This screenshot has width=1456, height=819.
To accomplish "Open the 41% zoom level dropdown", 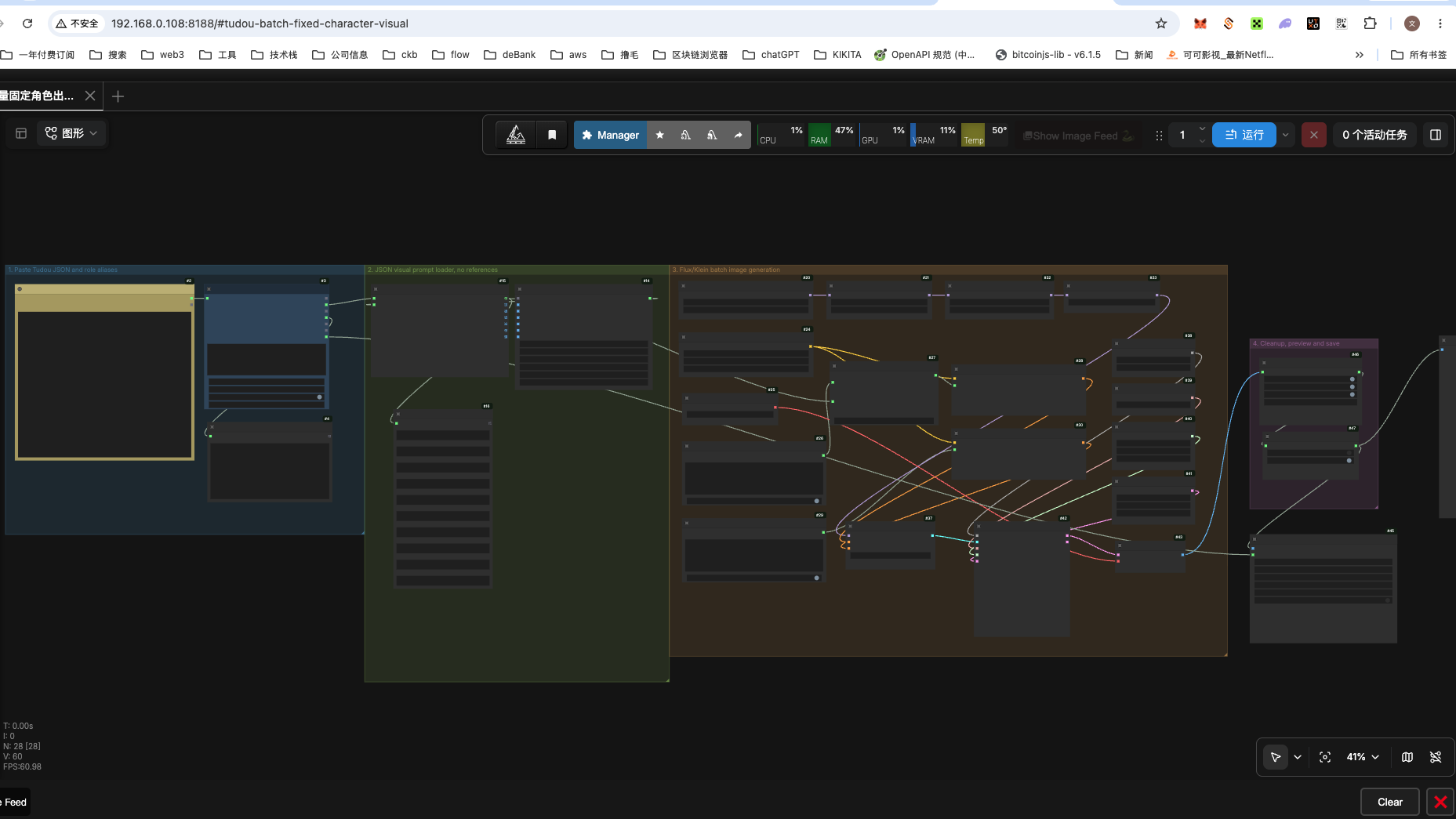I will click(1363, 757).
